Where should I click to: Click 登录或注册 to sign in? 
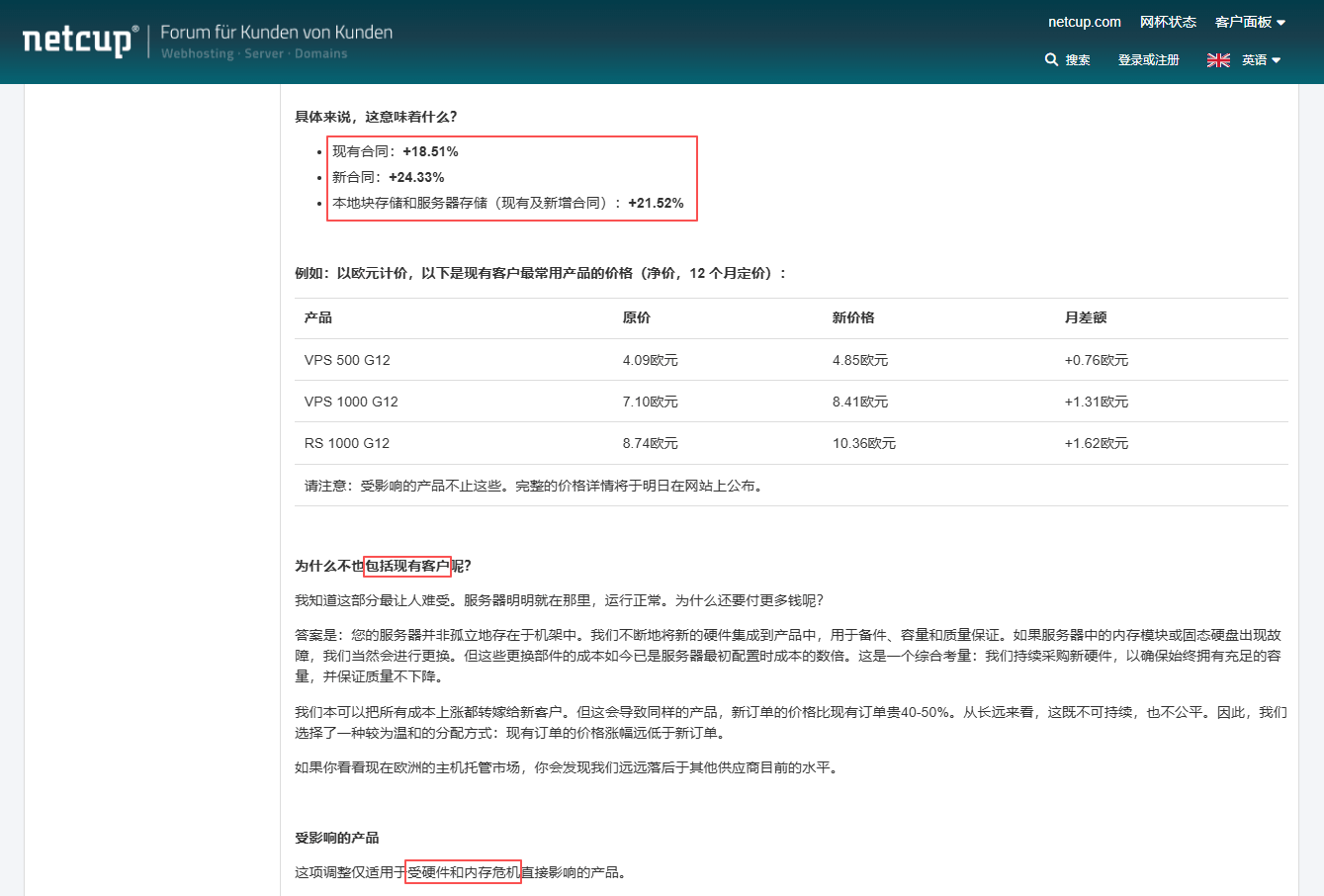pyautogui.click(x=1148, y=60)
